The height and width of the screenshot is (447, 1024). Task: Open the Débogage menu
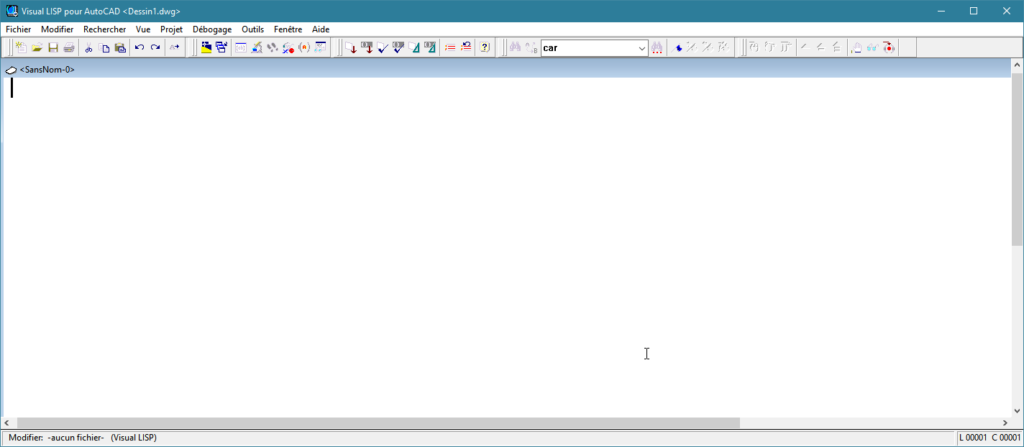pyautogui.click(x=212, y=29)
